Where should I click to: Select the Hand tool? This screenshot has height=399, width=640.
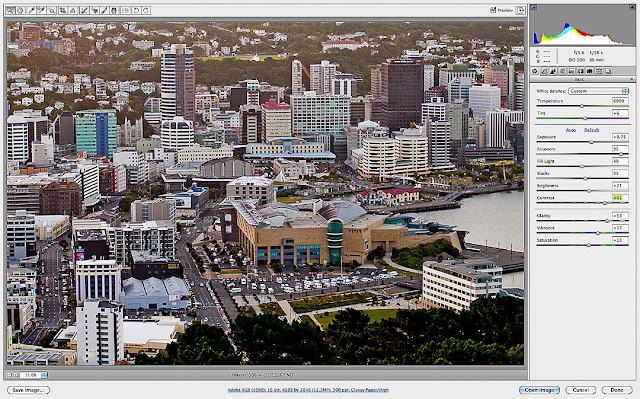20,11
